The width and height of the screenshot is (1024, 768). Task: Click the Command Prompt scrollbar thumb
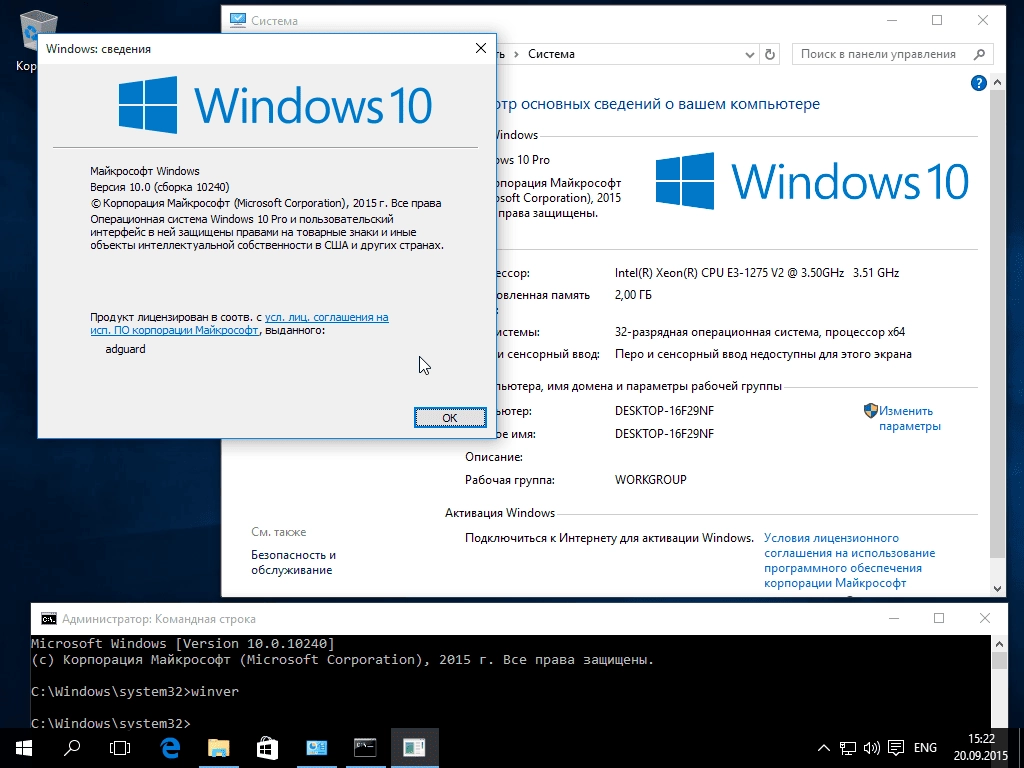click(999, 660)
